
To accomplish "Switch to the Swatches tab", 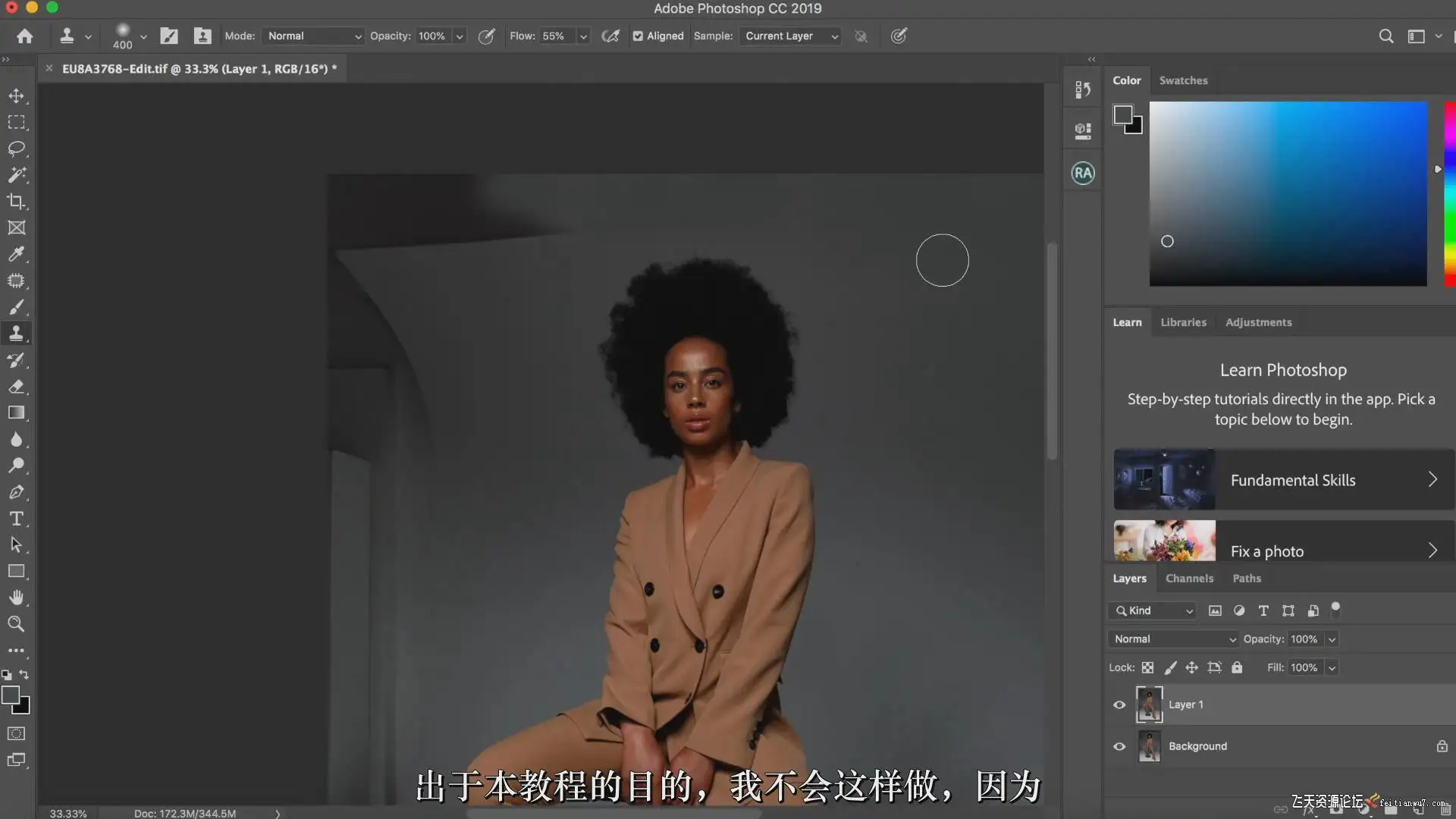I will coord(1183,80).
